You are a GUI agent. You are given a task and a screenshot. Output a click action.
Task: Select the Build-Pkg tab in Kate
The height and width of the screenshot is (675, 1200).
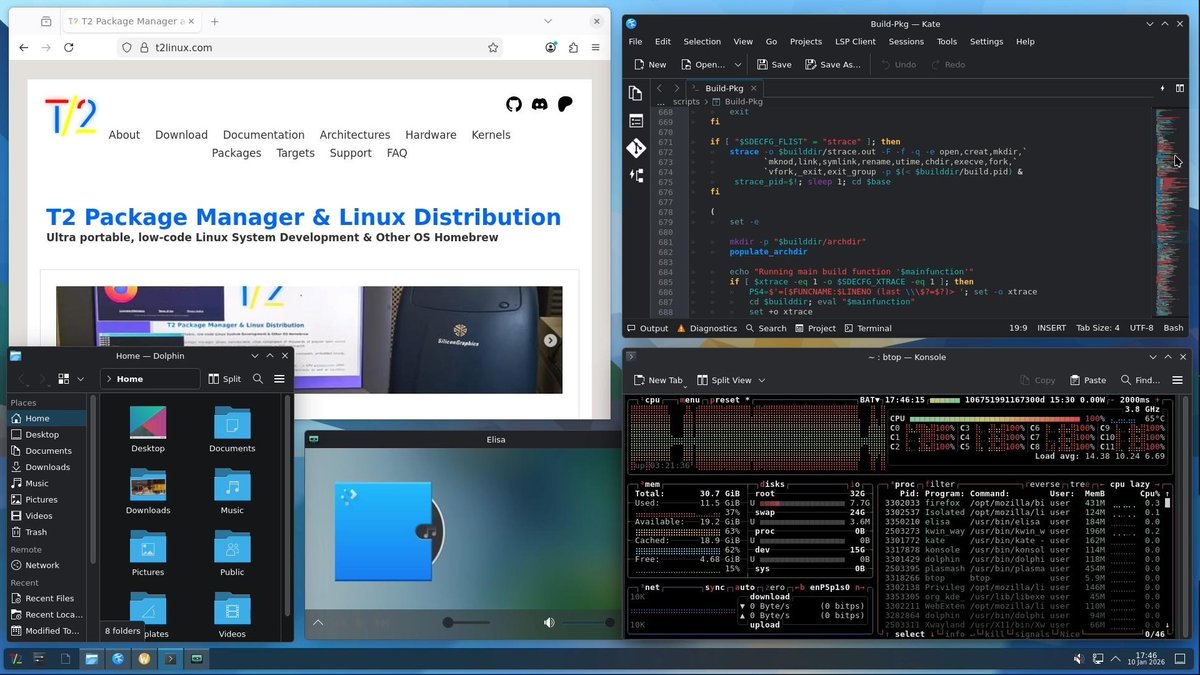pyautogui.click(x=725, y=88)
